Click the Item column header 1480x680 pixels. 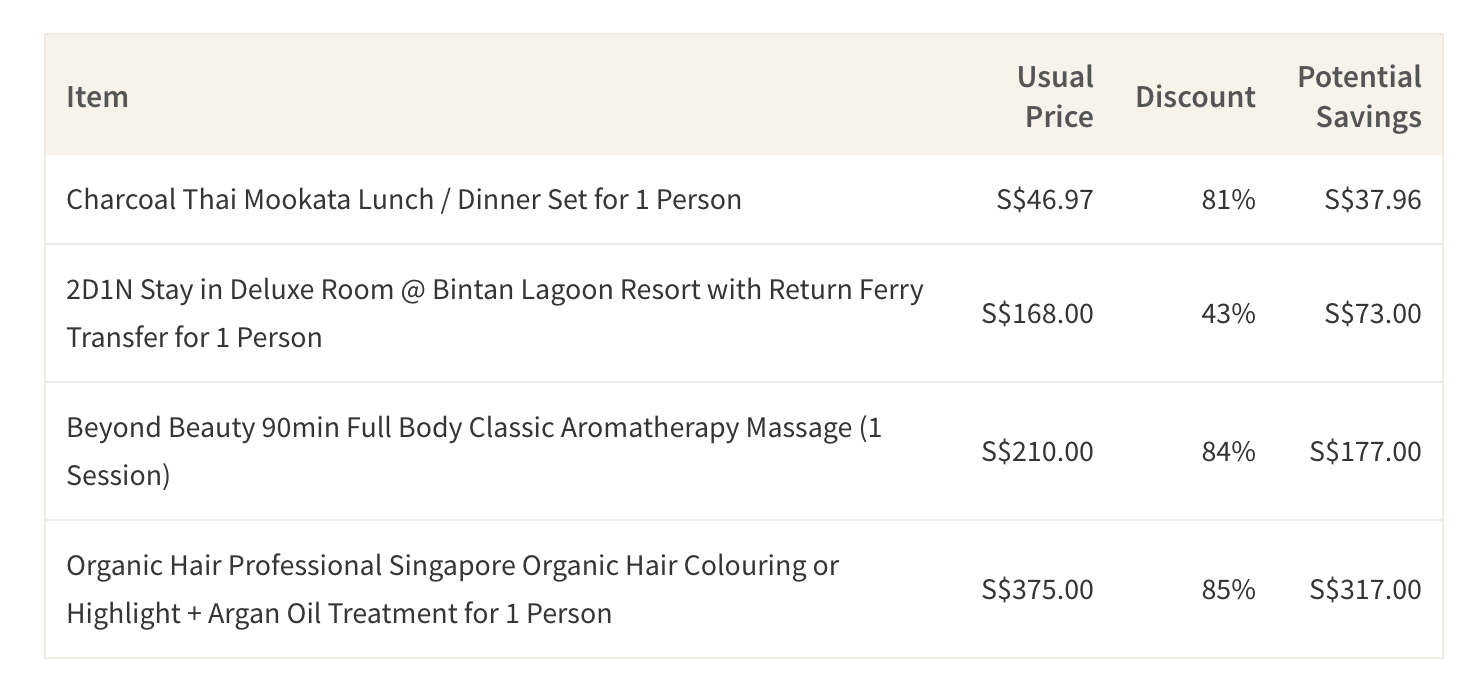tap(97, 97)
